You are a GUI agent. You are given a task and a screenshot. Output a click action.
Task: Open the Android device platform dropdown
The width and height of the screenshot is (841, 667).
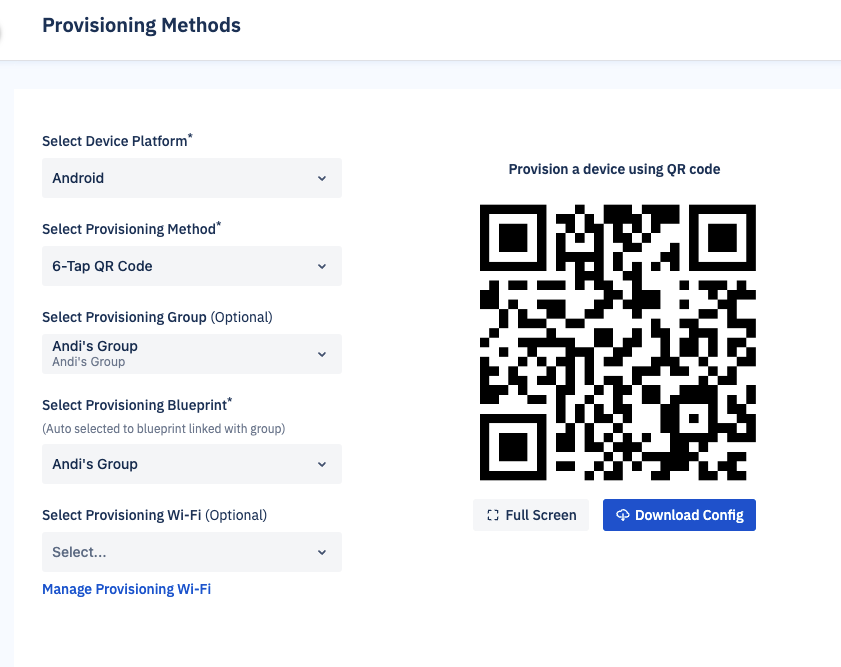coord(191,178)
